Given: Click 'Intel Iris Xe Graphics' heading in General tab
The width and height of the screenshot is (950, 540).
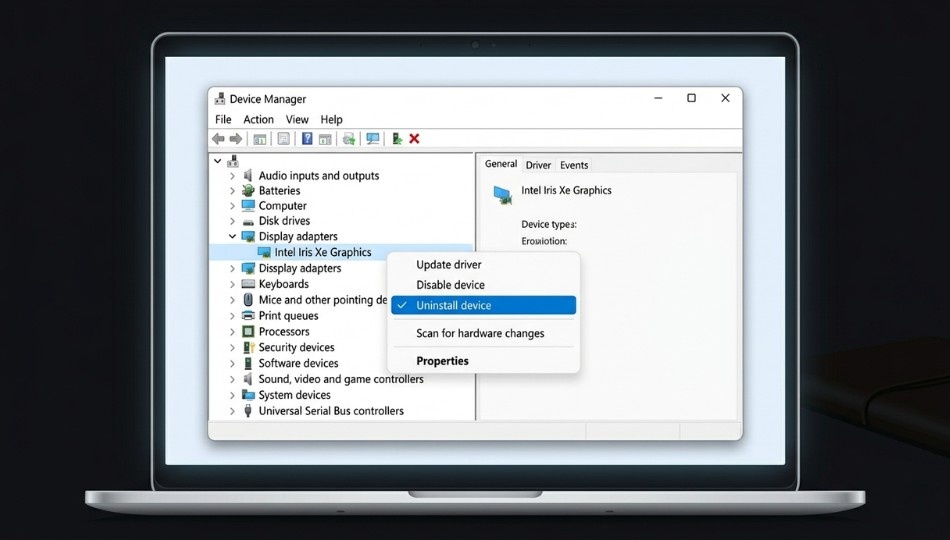Looking at the screenshot, I should 566,190.
